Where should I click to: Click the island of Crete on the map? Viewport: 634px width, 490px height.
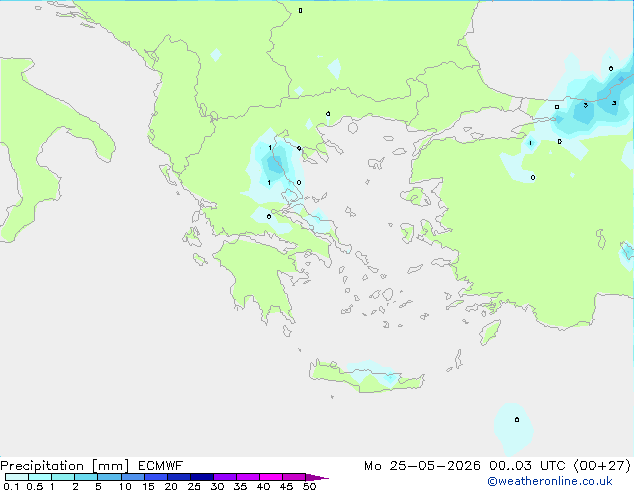(366, 377)
